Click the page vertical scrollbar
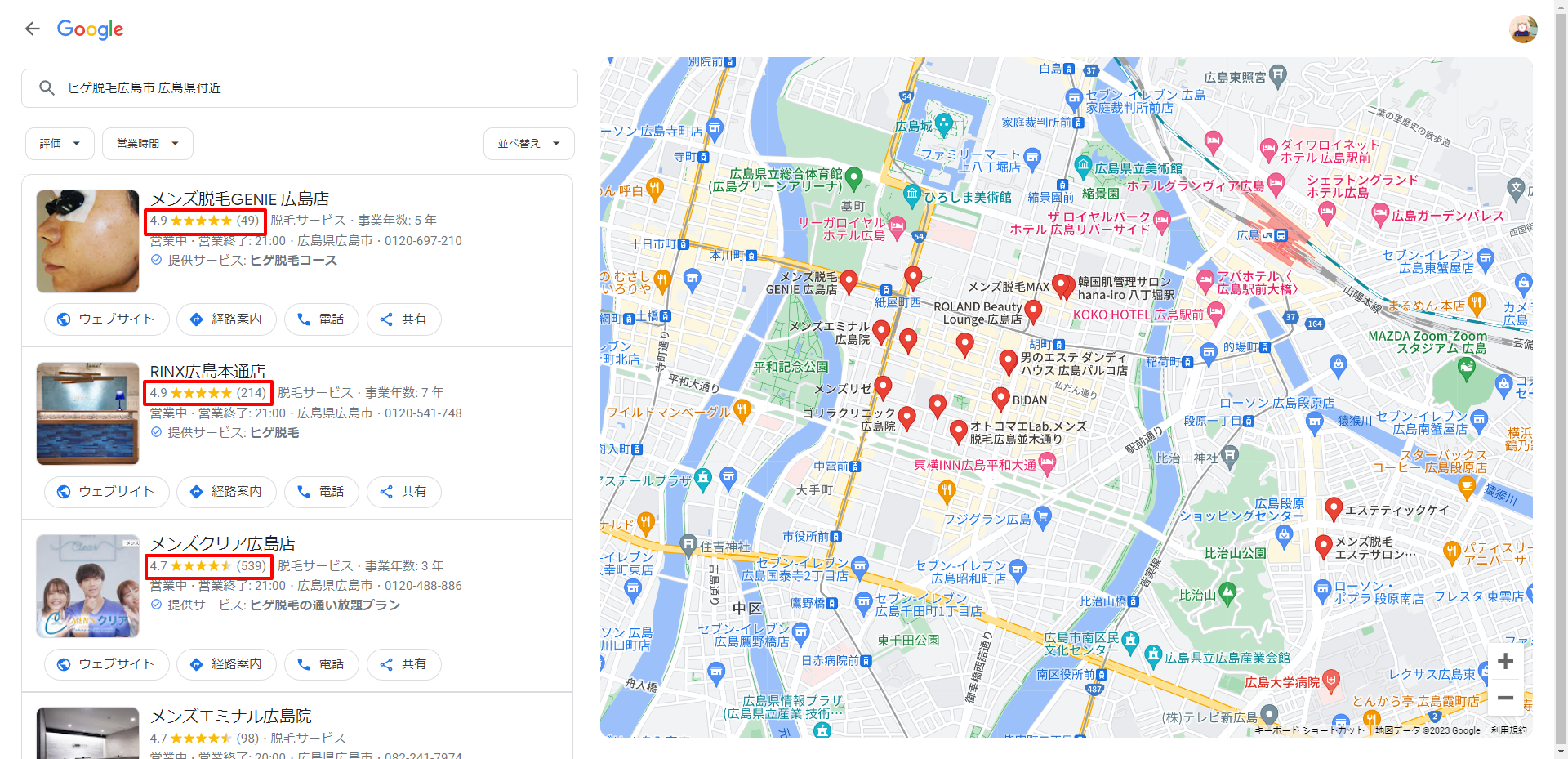The height and width of the screenshot is (759, 1568). [1561, 379]
